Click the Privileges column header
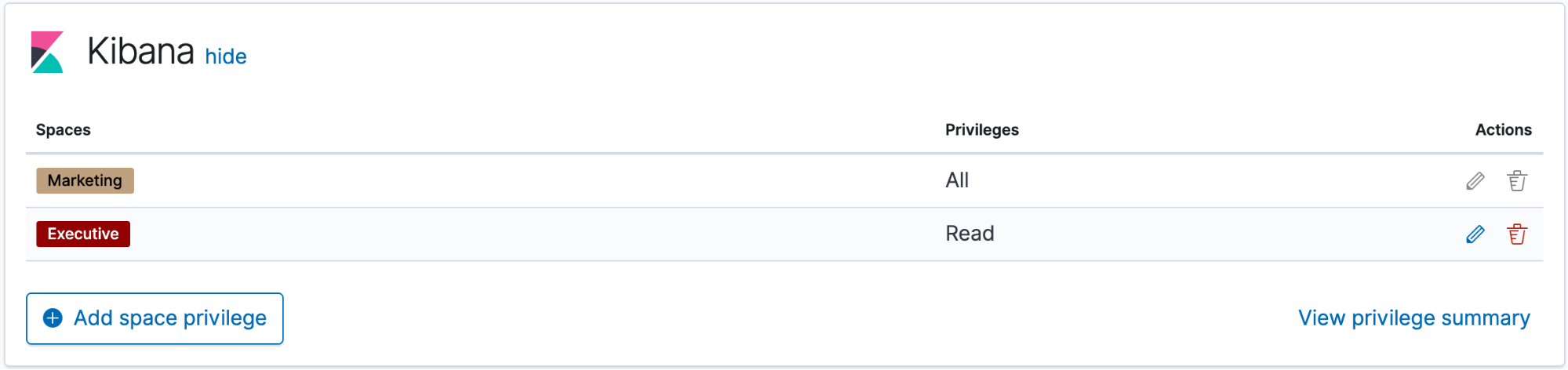The image size is (1568, 370). point(981,130)
